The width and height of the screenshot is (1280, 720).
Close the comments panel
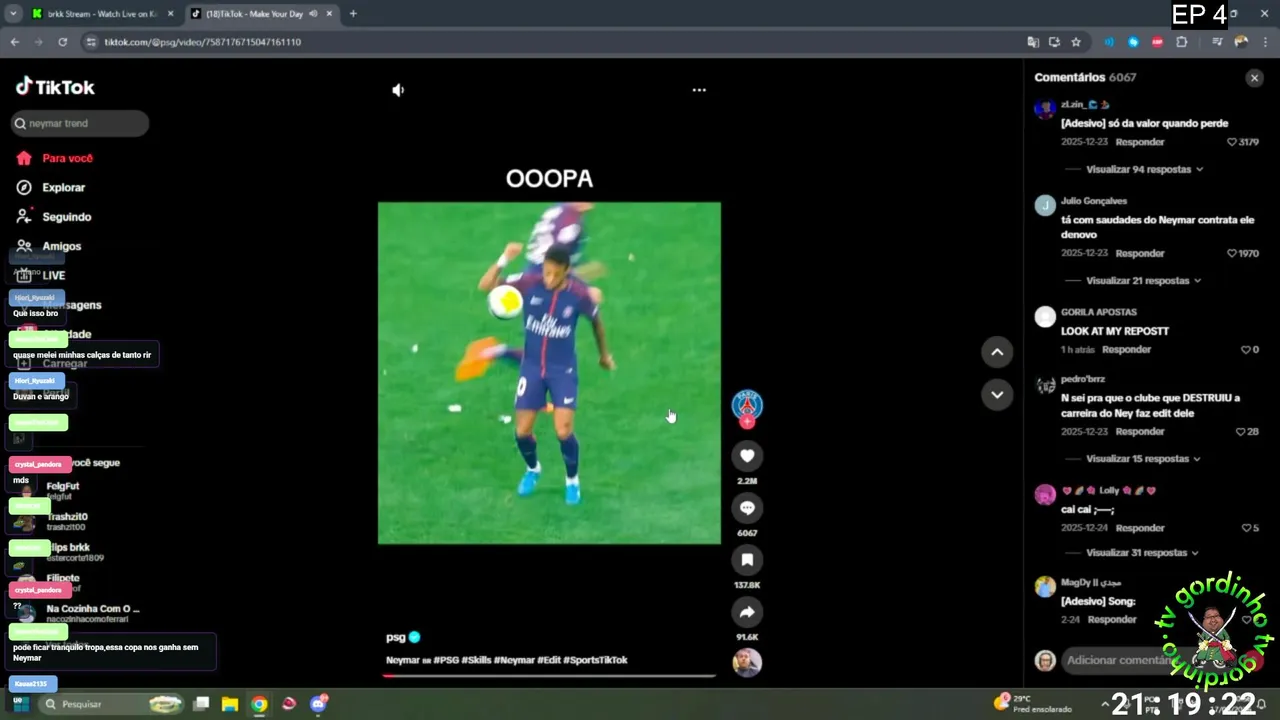(x=1254, y=78)
